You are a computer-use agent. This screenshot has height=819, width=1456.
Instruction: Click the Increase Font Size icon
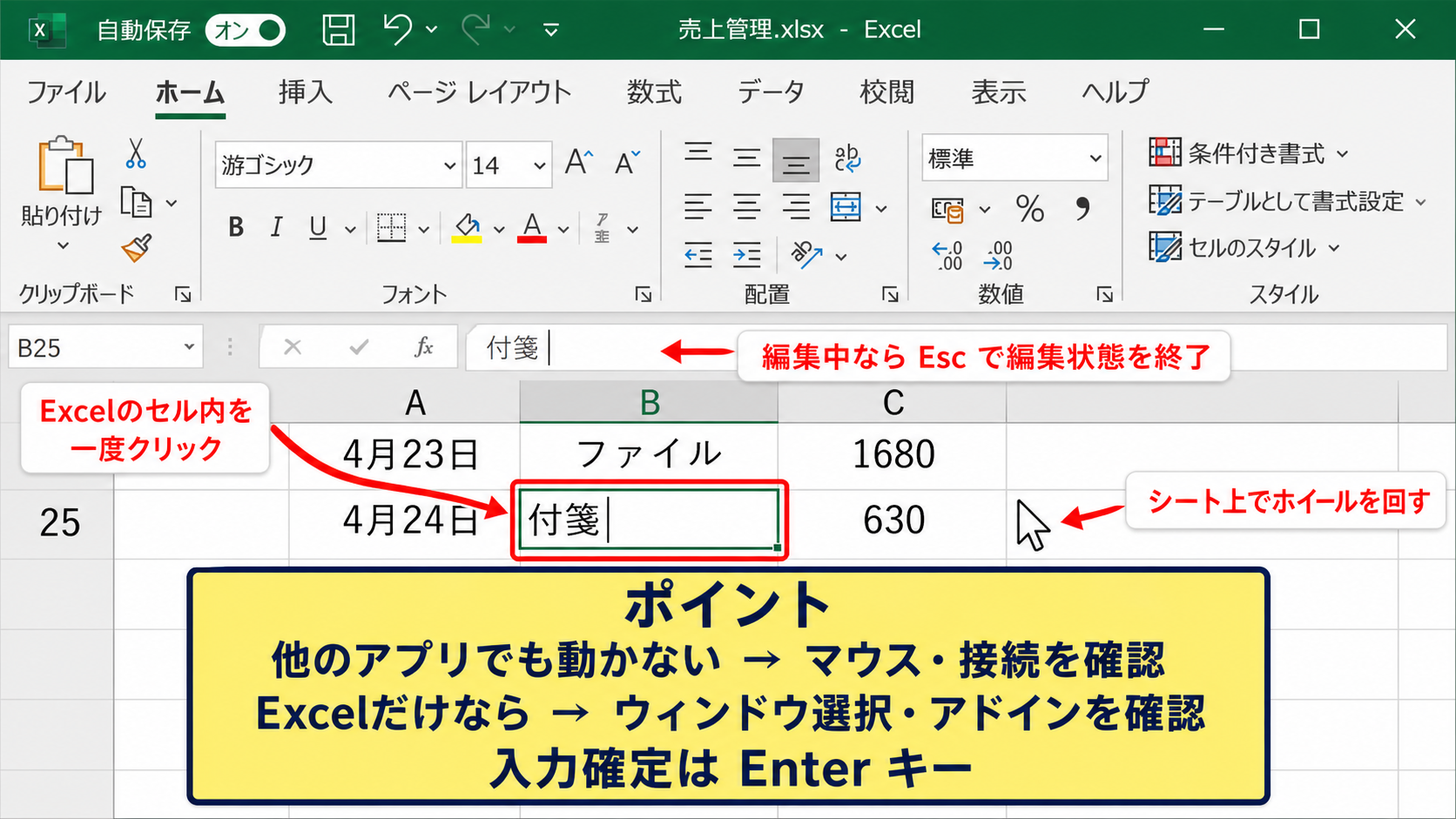point(578,162)
